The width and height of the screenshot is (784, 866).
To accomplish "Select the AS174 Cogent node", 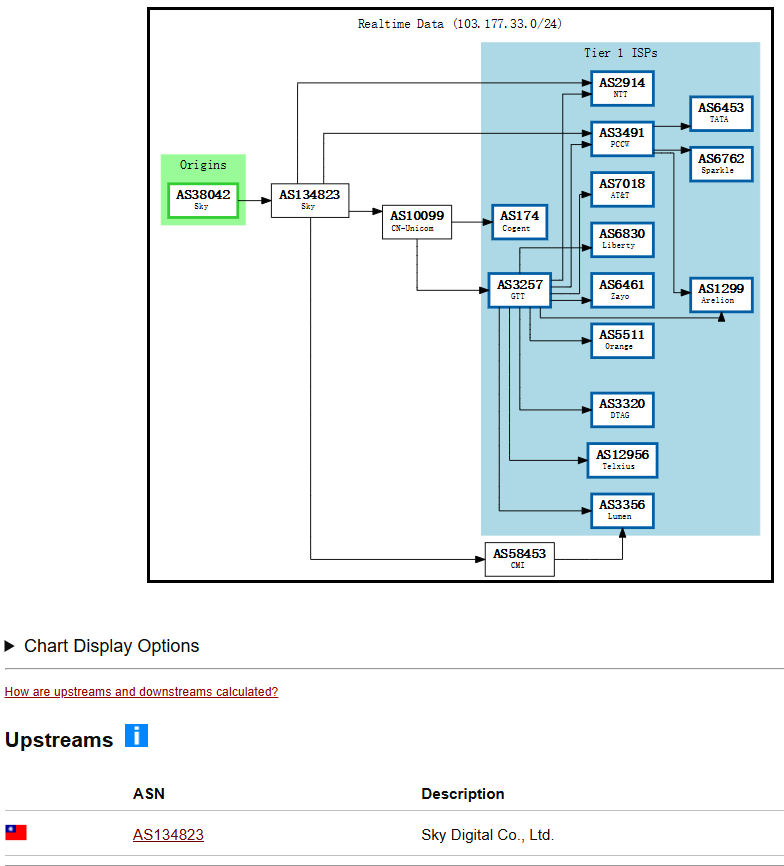I will click(x=520, y=222).
